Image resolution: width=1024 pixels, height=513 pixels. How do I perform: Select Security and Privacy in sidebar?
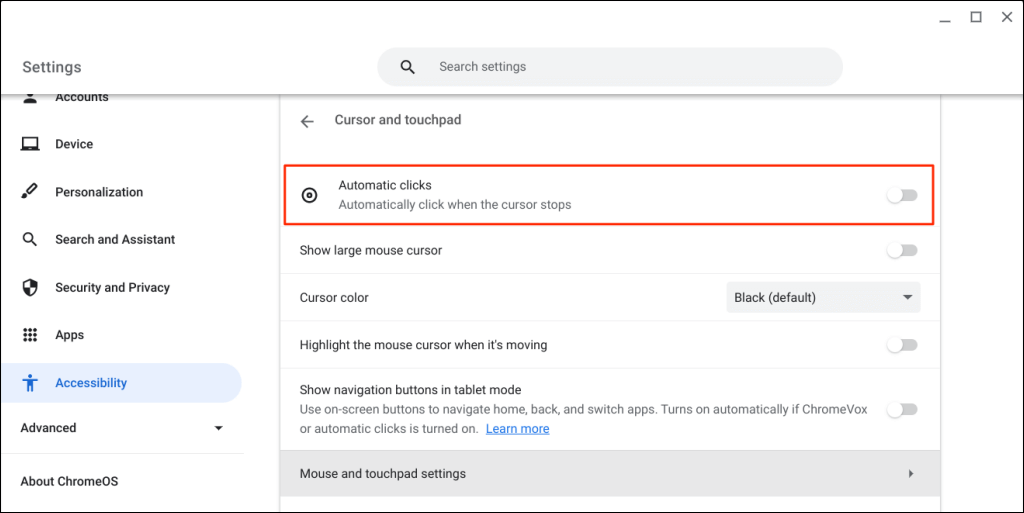112,288
